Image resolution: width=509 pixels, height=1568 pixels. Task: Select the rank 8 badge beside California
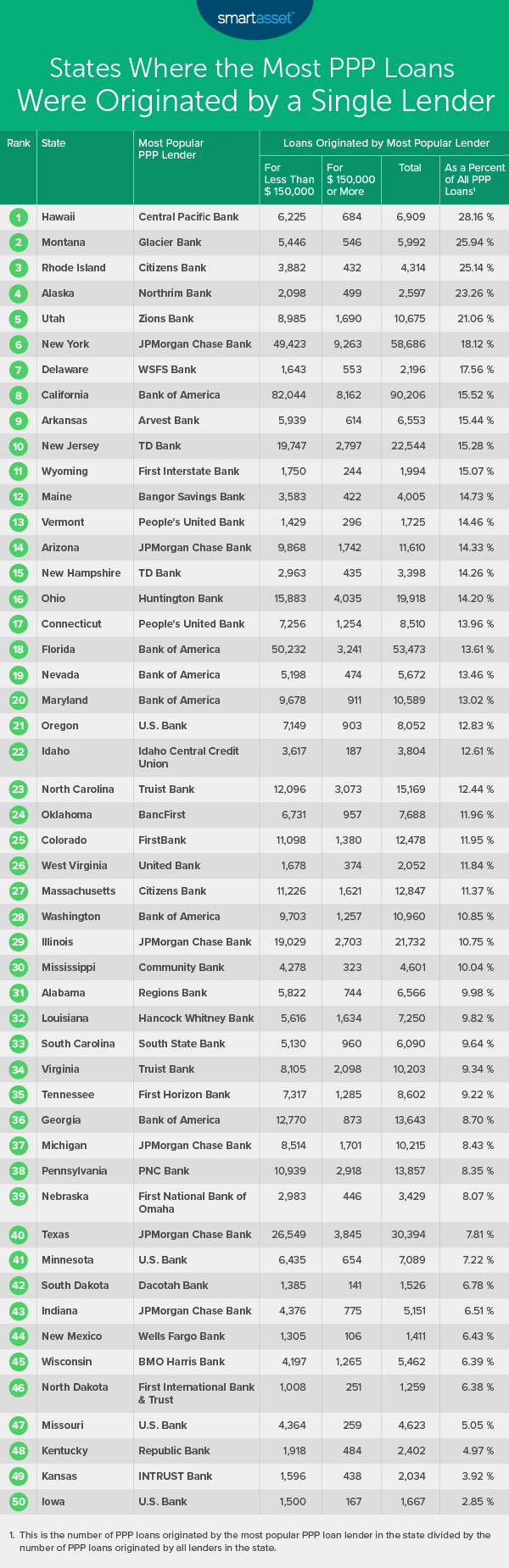tap(18, 395)
